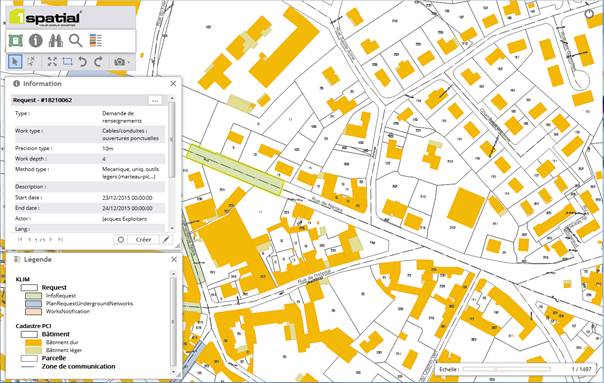
Task: Click the pencil edit button
Action: click(166, 240)
